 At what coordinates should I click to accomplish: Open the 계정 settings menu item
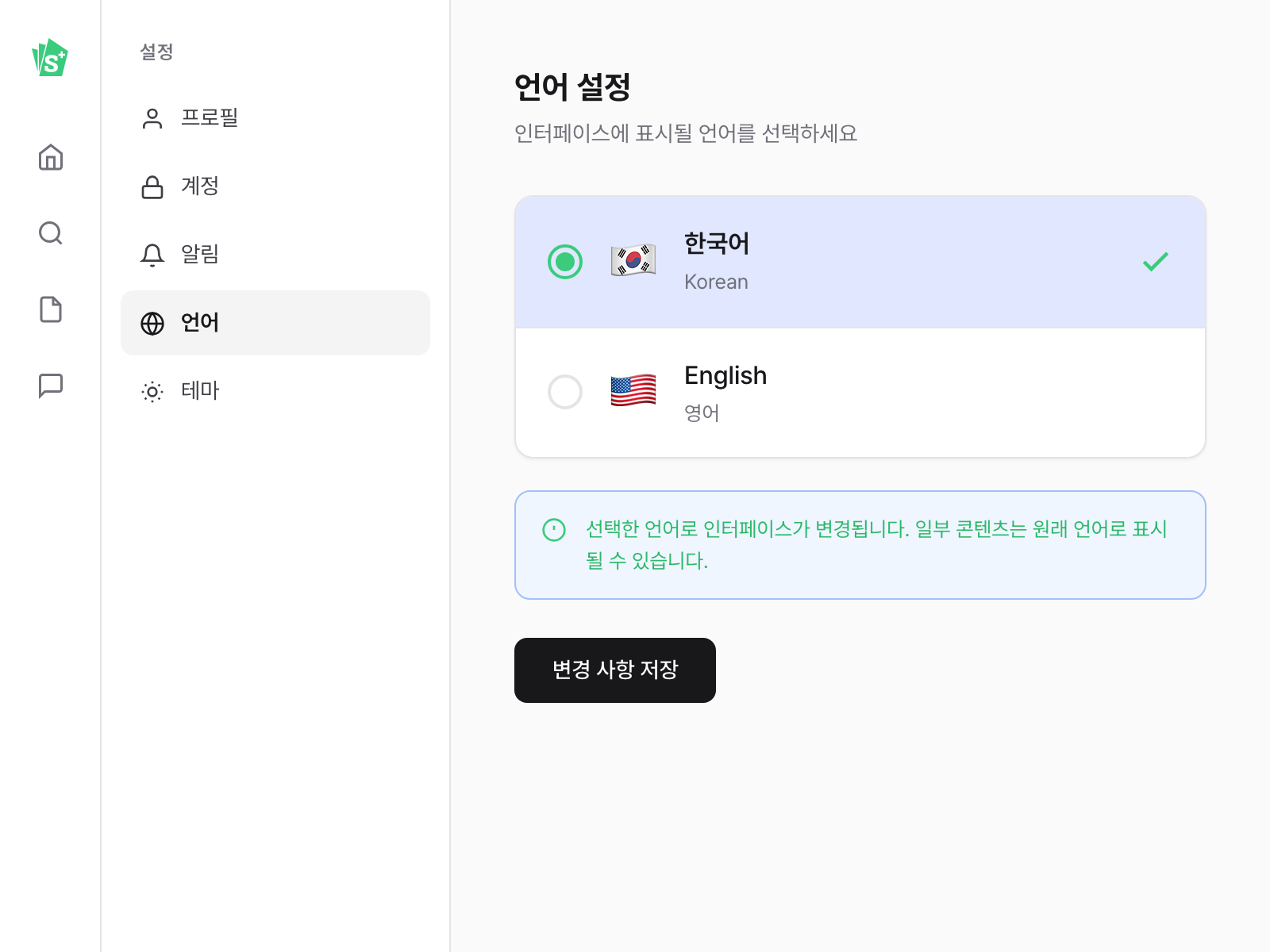tap(200, 186)
